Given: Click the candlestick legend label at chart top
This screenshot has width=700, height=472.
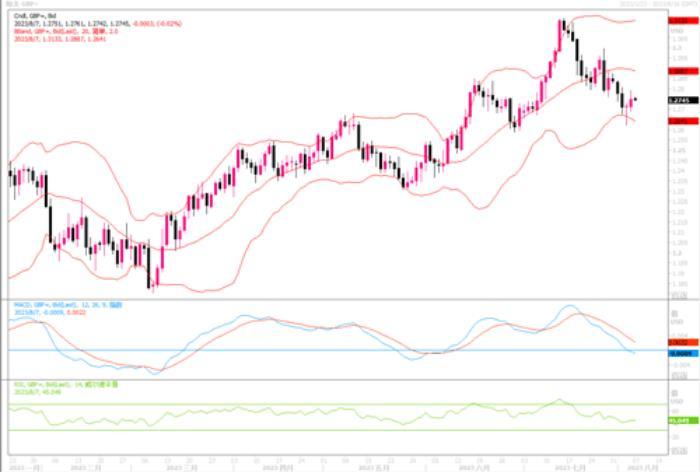Looking at the screenshot, I should click(35, 16).
